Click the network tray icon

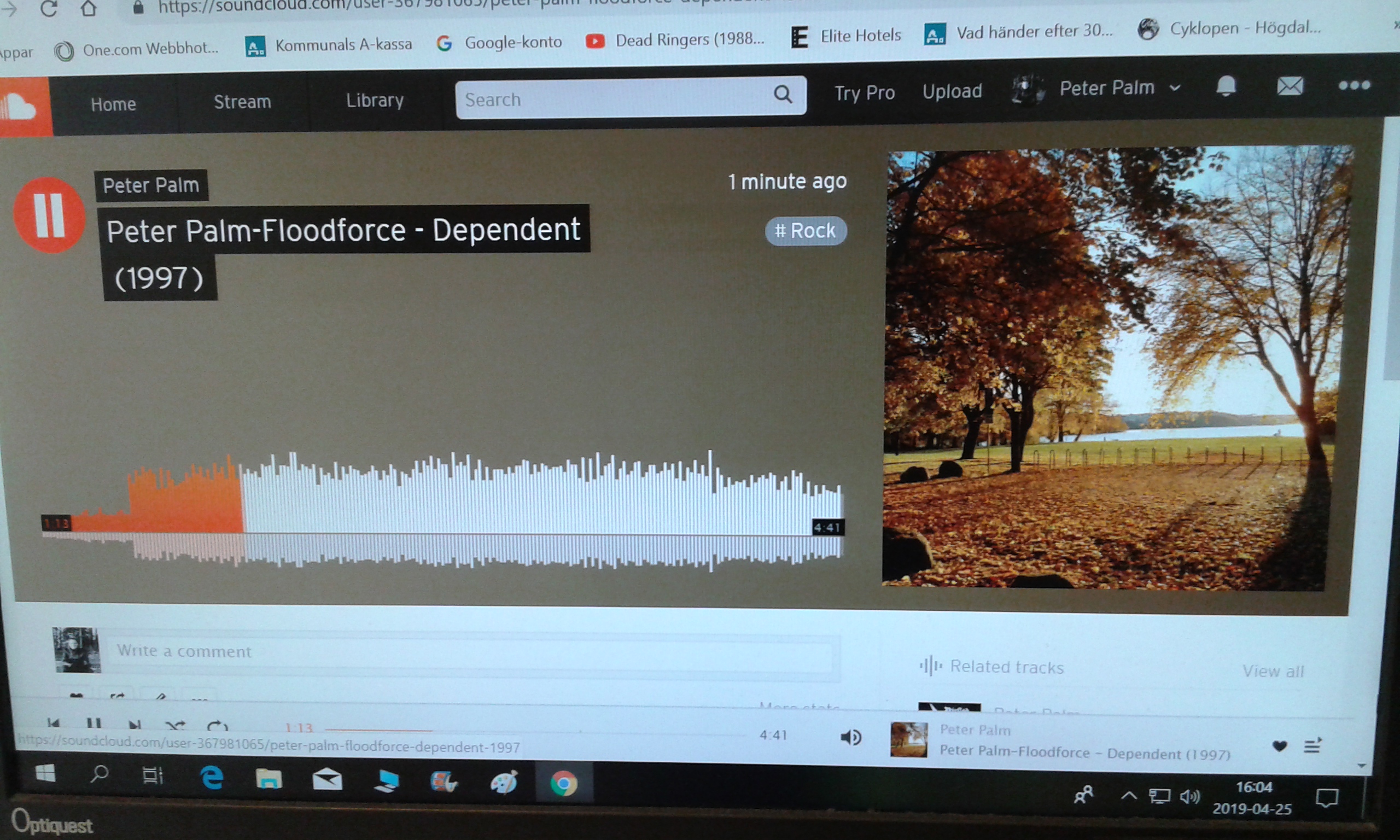pyautogui.click(x=1159, y=796)
